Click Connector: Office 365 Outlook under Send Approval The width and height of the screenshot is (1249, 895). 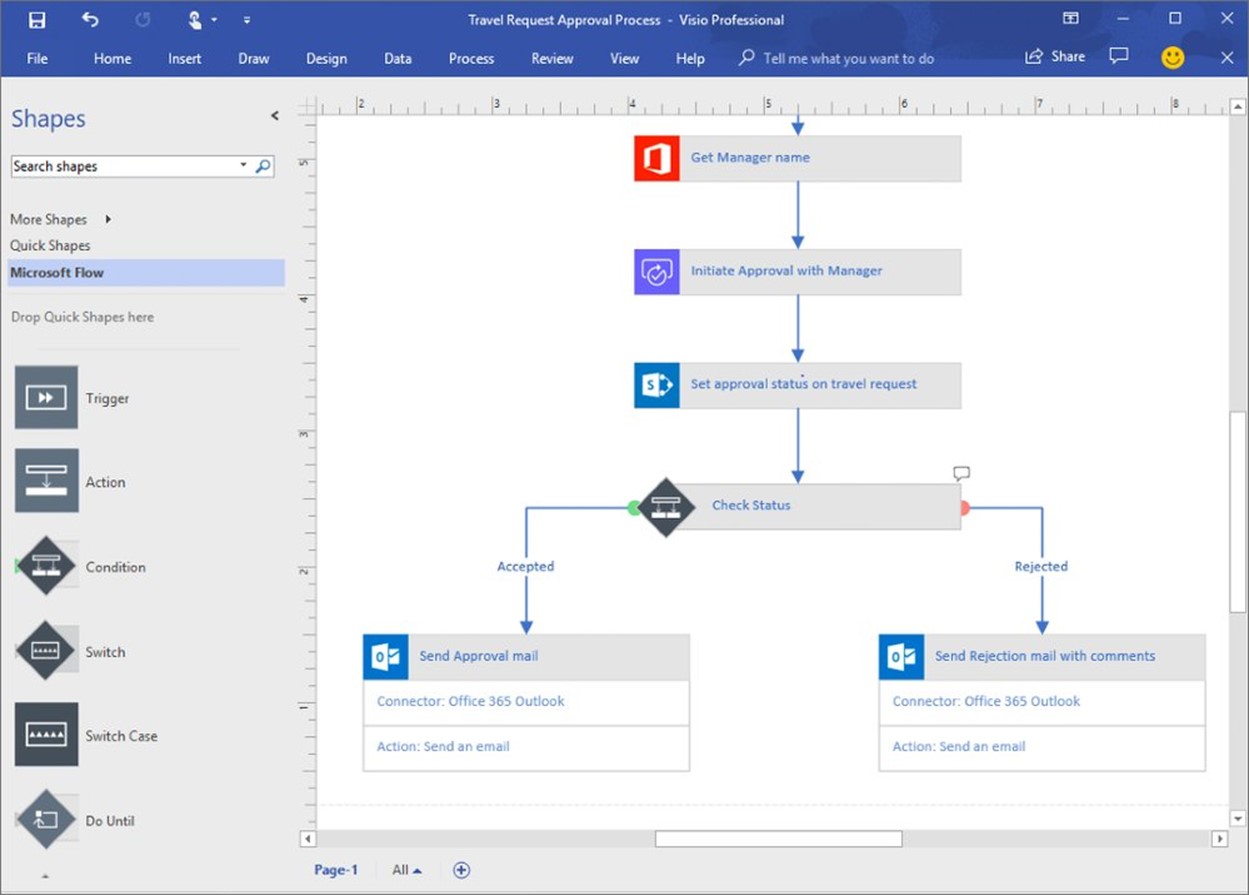coord(470,701)
